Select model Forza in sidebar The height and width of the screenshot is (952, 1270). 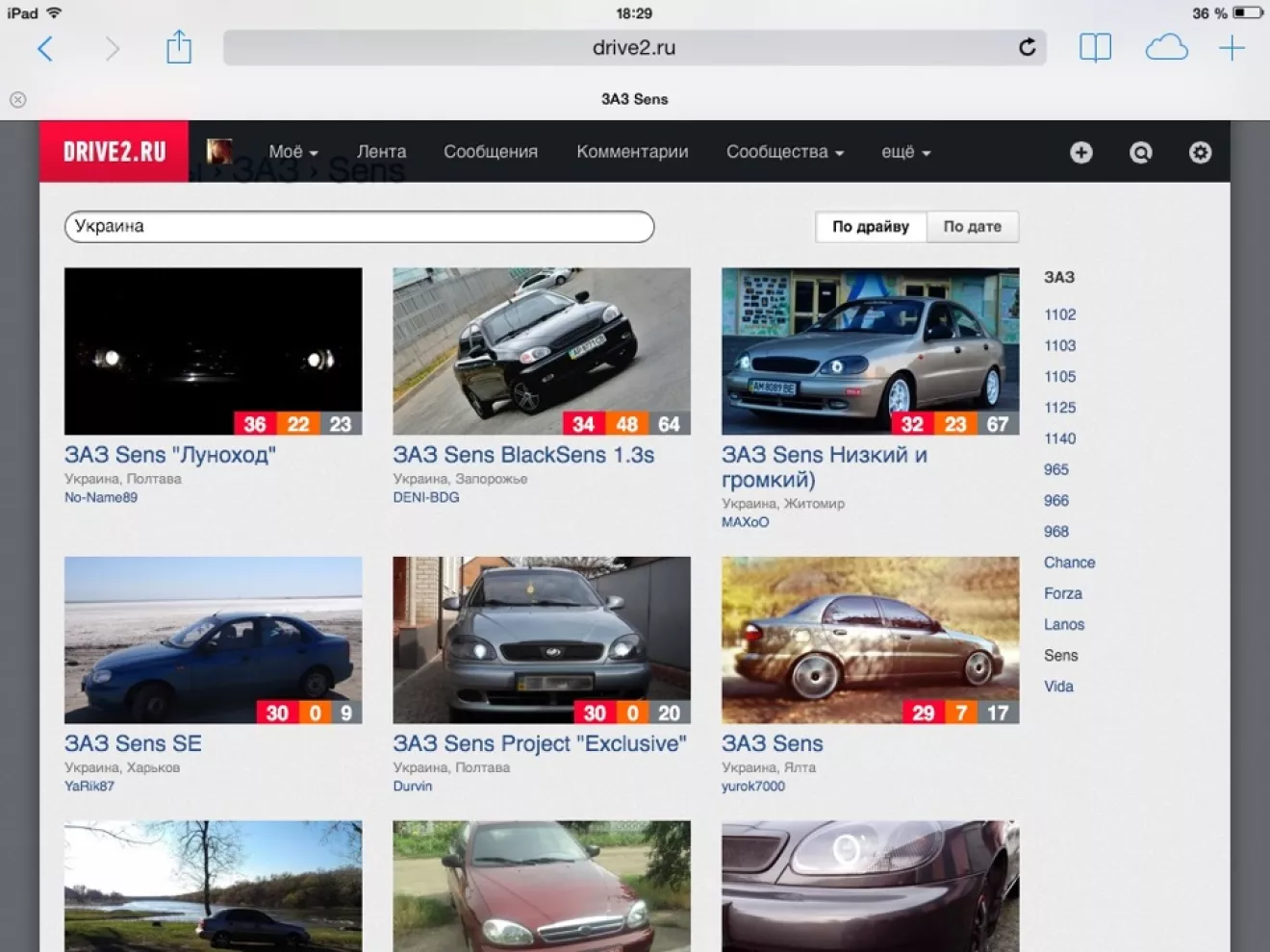pos(1063,593)
